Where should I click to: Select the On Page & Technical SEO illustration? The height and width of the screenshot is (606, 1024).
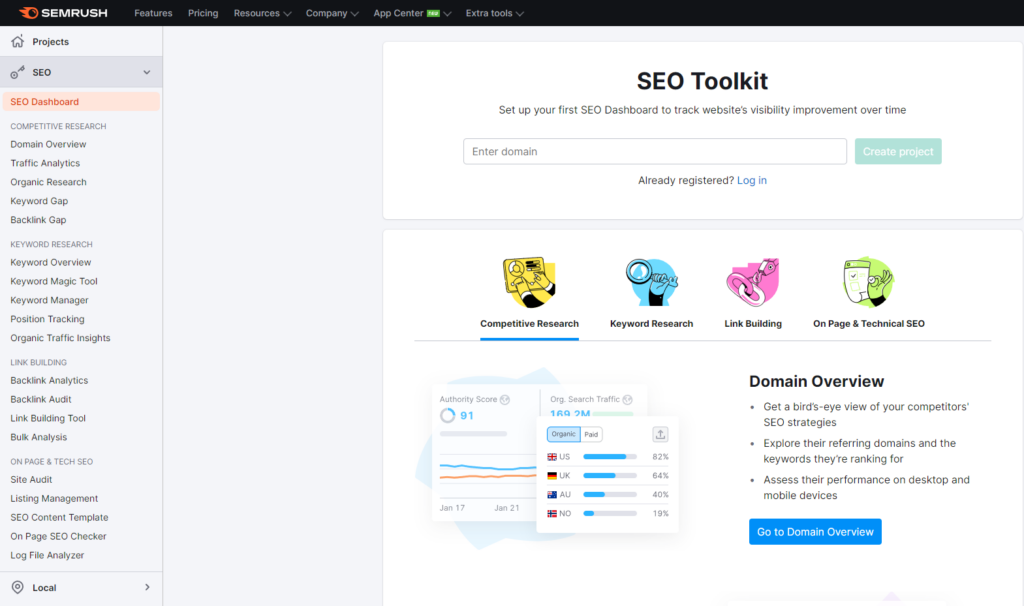[869, 282]
